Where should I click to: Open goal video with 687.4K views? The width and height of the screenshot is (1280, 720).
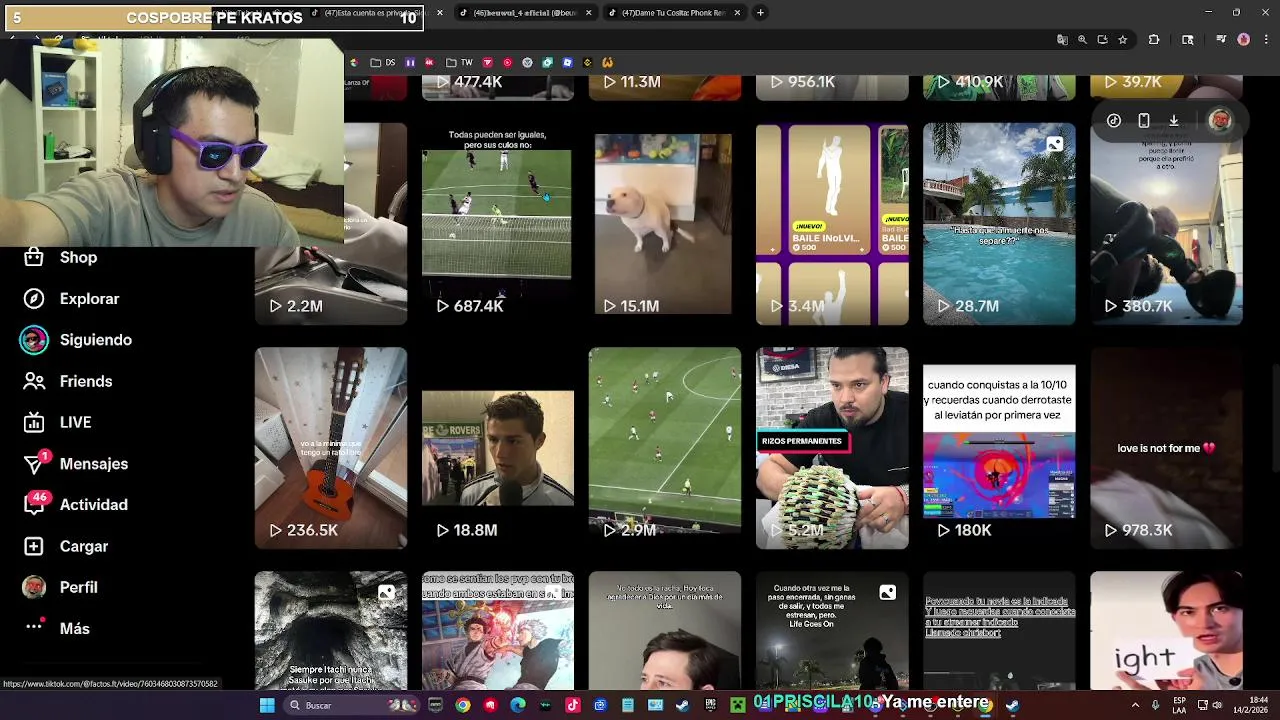(x=498, y=224)
